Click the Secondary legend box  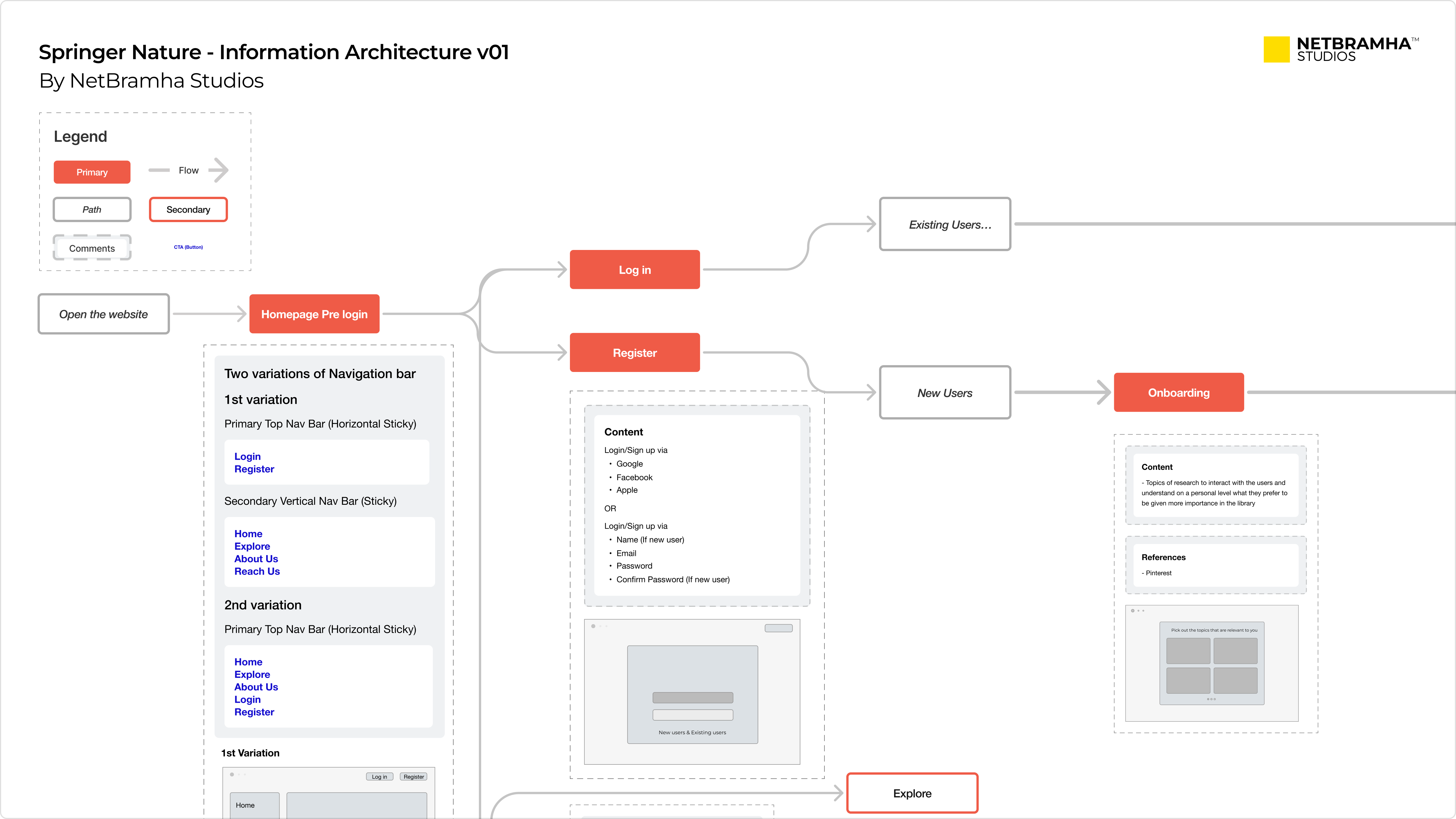(188, 209)
